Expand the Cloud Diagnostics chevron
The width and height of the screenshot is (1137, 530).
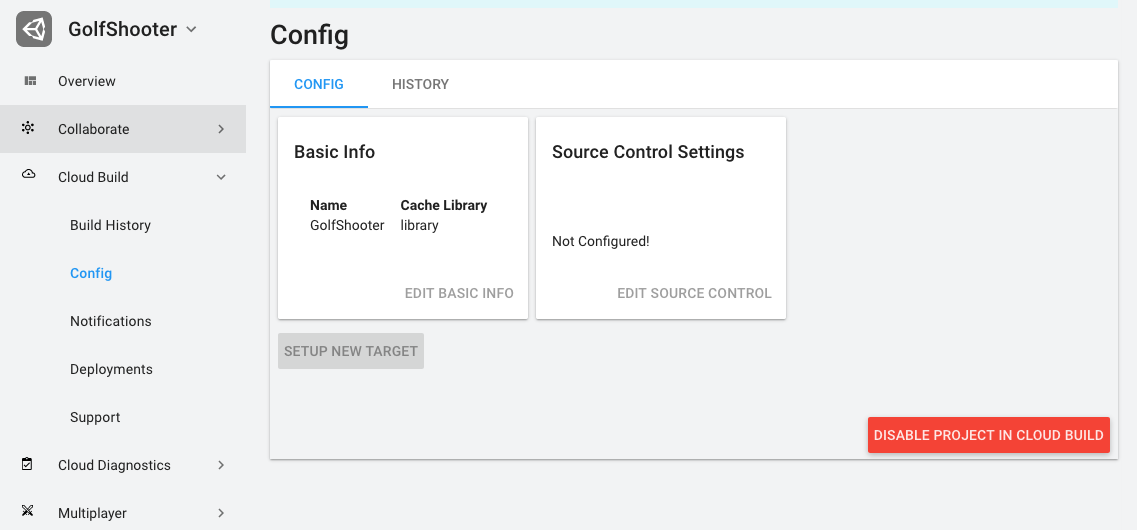coord(221,465)
